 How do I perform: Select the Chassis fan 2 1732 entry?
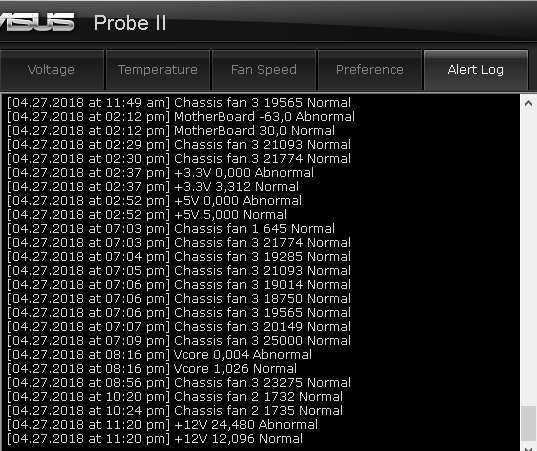click(175, 397)
